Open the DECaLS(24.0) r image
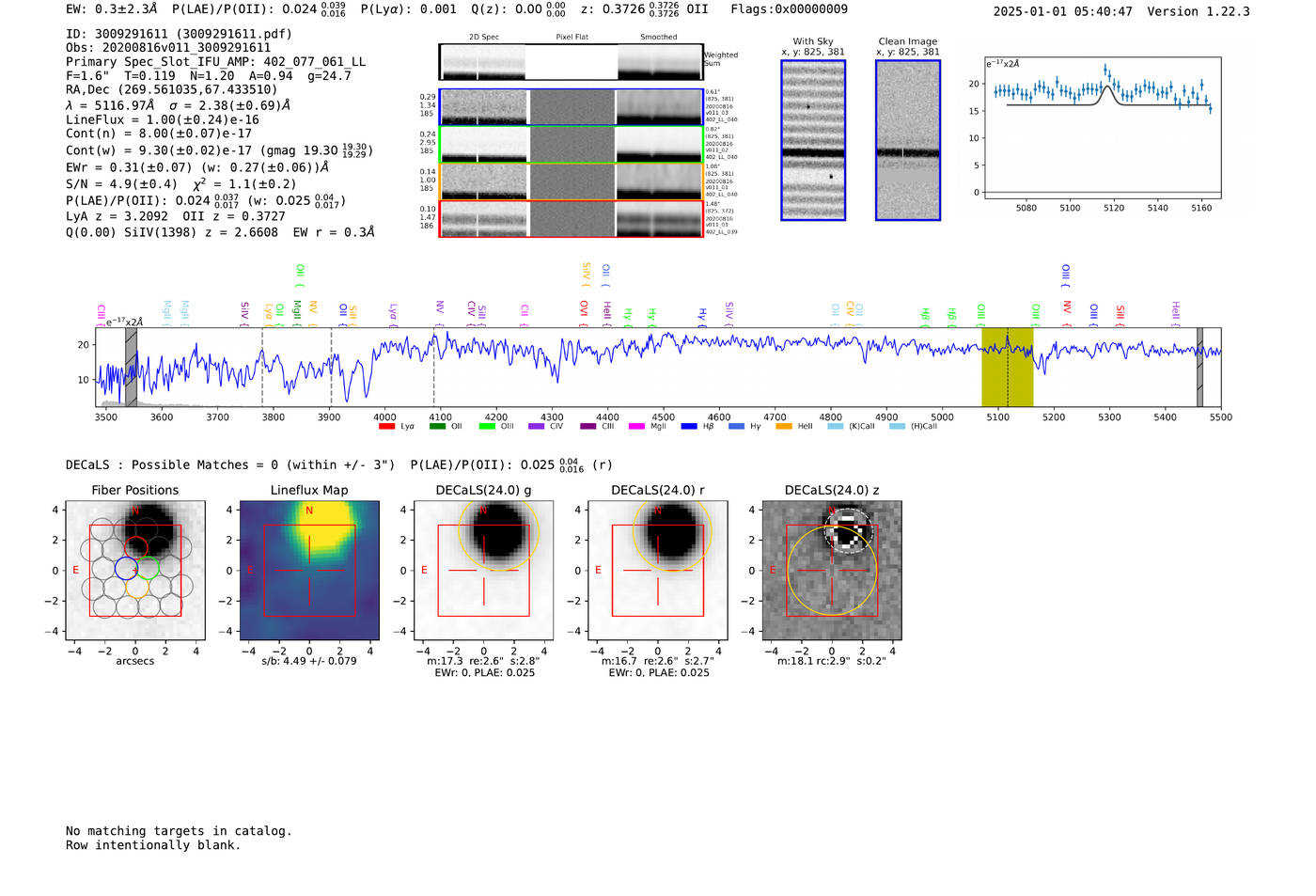 (658, 571)
